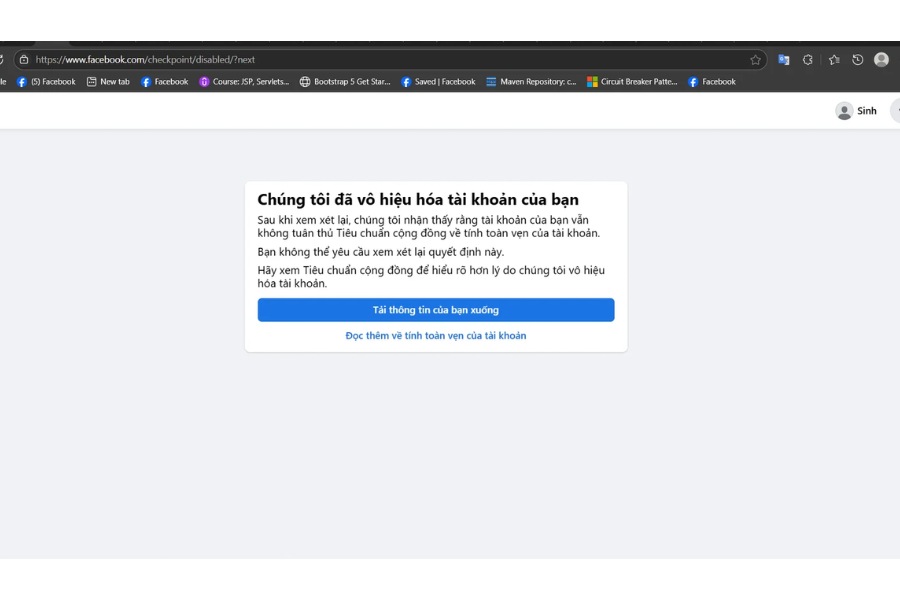The width and height of the screenshot is (900, 600).
Task: Open the browser extensions icon
Action: (808, 60)
